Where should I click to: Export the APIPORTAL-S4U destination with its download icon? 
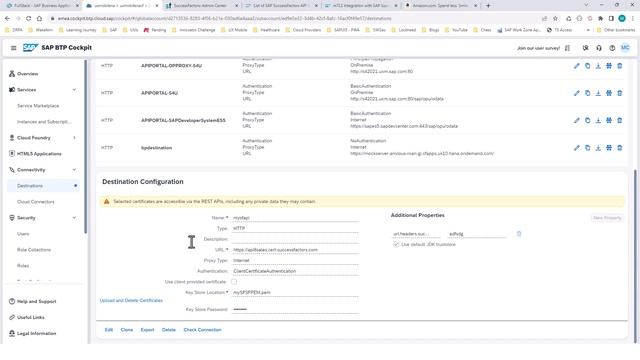(x=598, y=93)
